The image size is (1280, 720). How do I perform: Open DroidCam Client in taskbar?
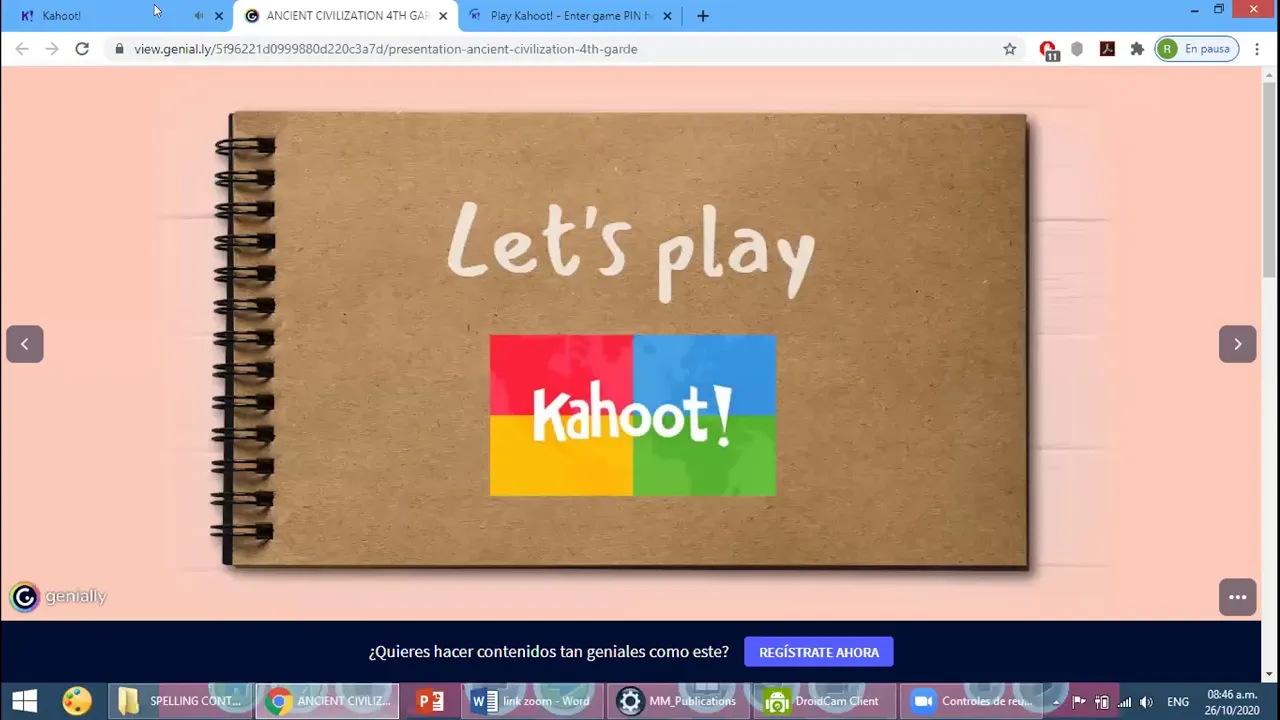[824, 701]
